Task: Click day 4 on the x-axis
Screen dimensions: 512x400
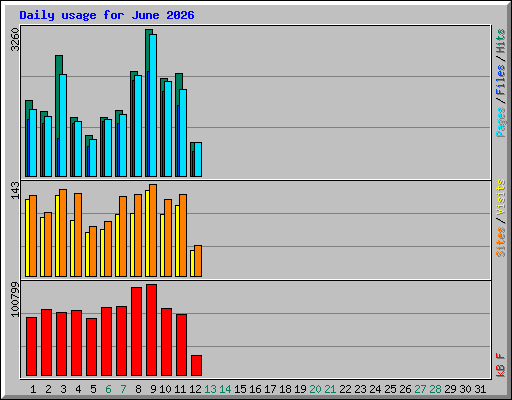Action: pyautogui.click(x=78, y=389)
